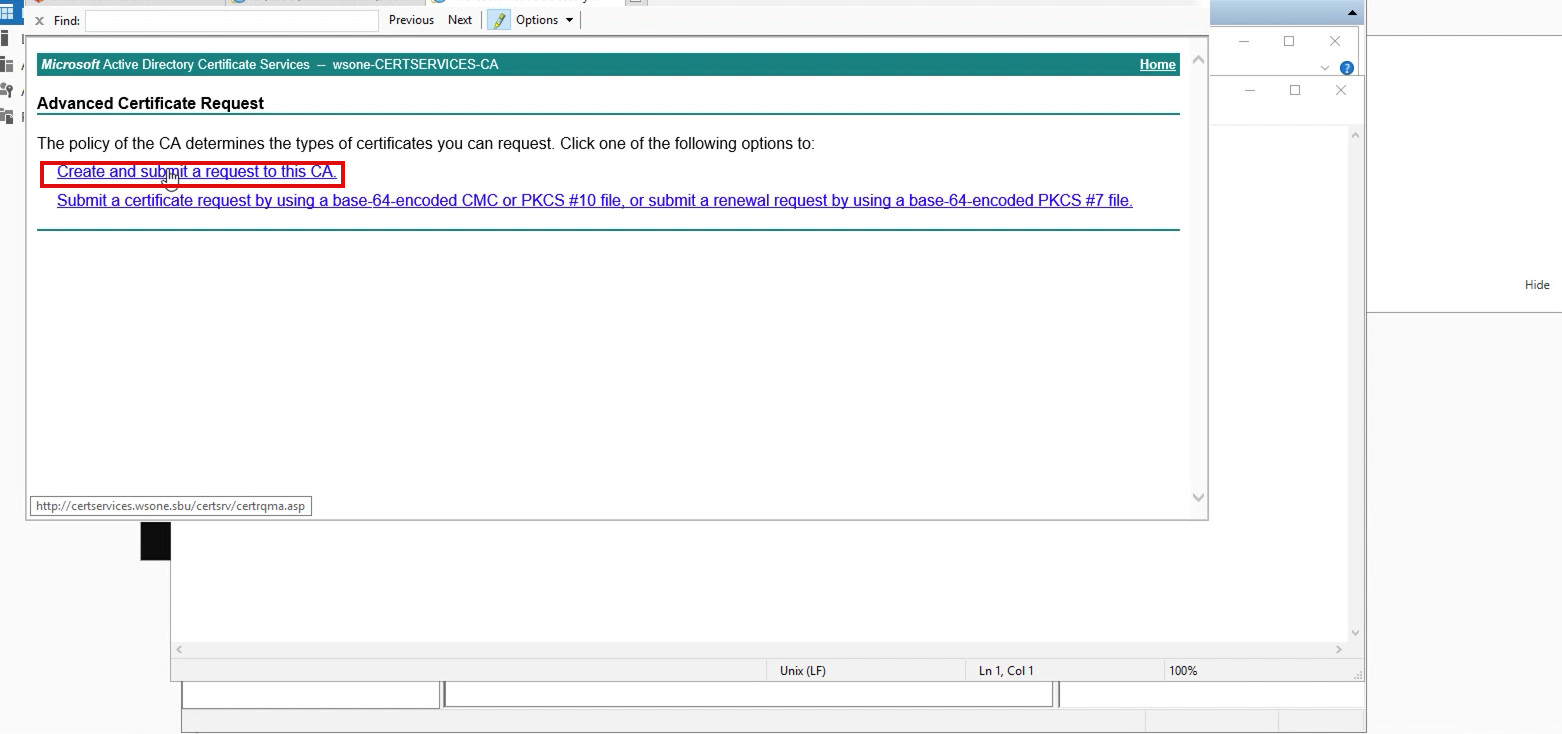Open the Options dropdown in the Find bar

point(545,20)
